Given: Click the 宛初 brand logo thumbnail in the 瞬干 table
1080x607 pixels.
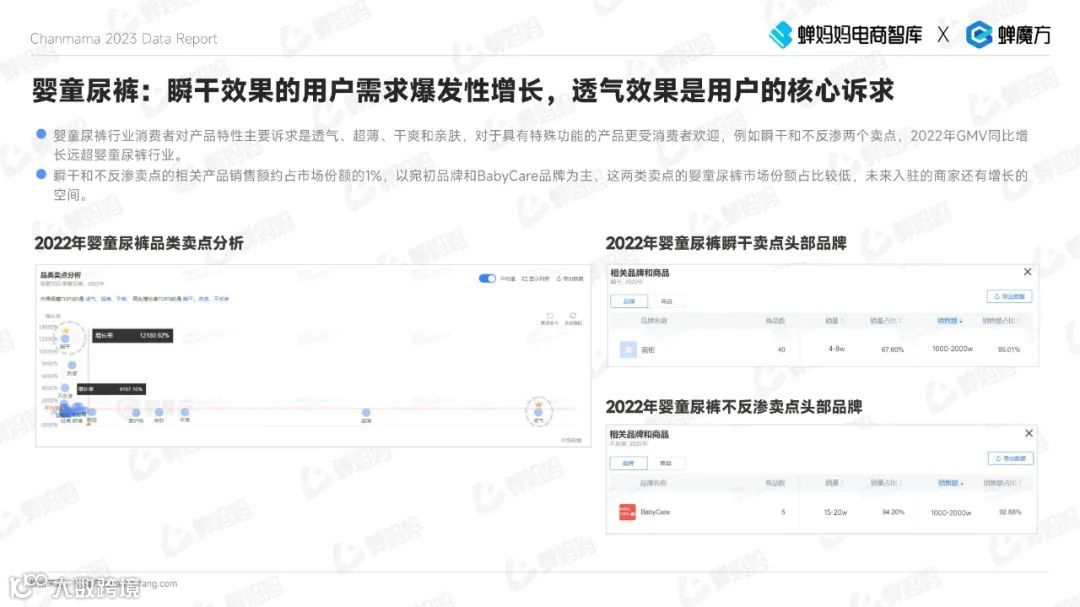Looking at the screenshot, I should pos(628,346).
